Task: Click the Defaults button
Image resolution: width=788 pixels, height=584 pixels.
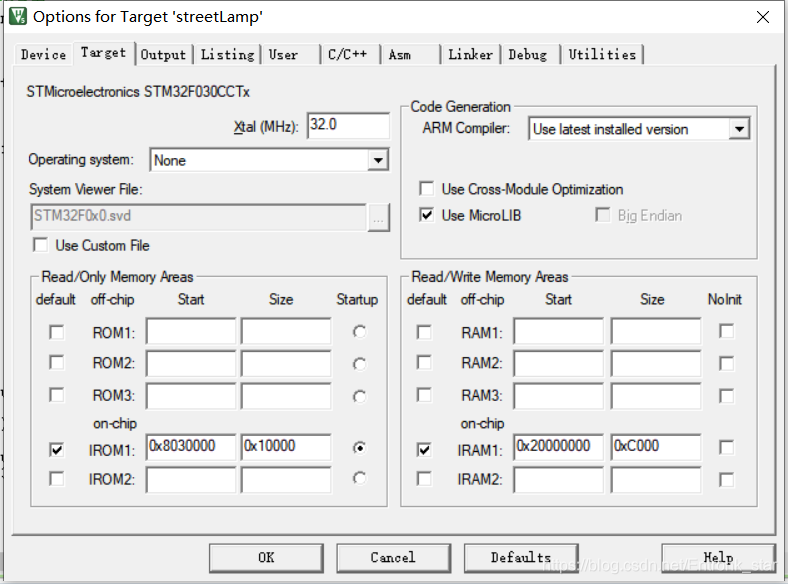Action: click(521, 558)
